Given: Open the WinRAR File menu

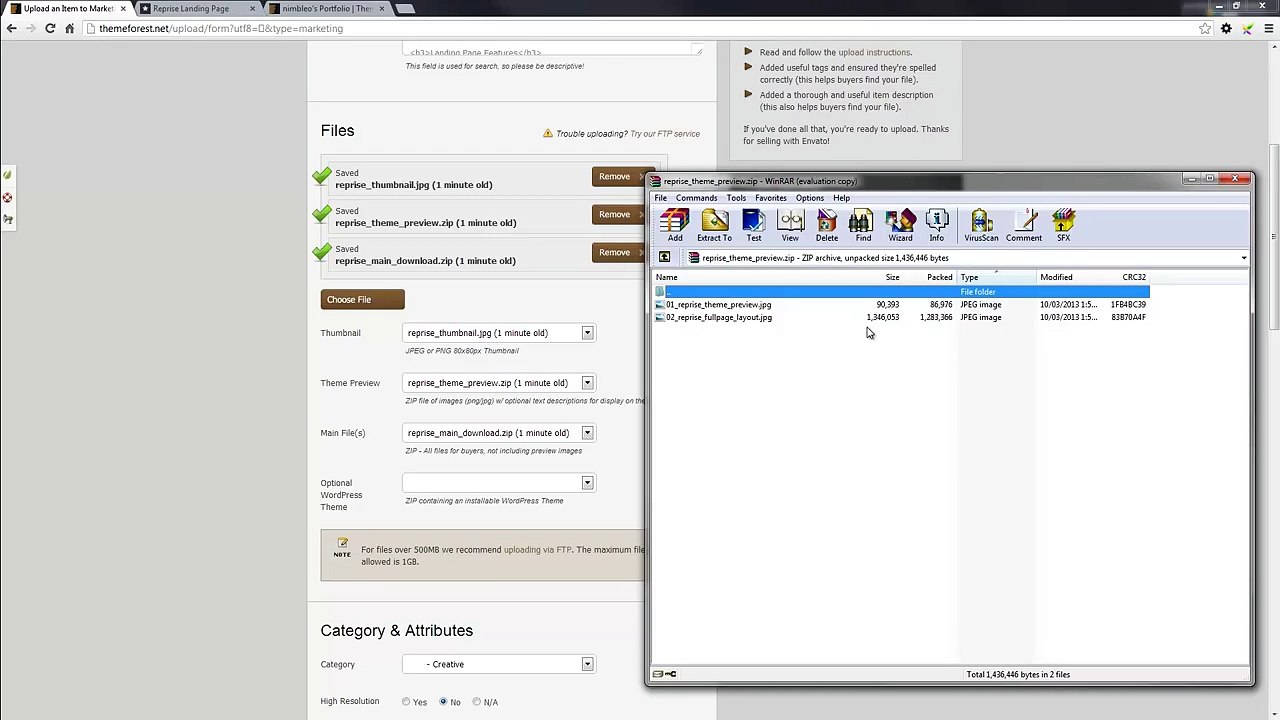Looking at the screenshot, I should point(661,198).
